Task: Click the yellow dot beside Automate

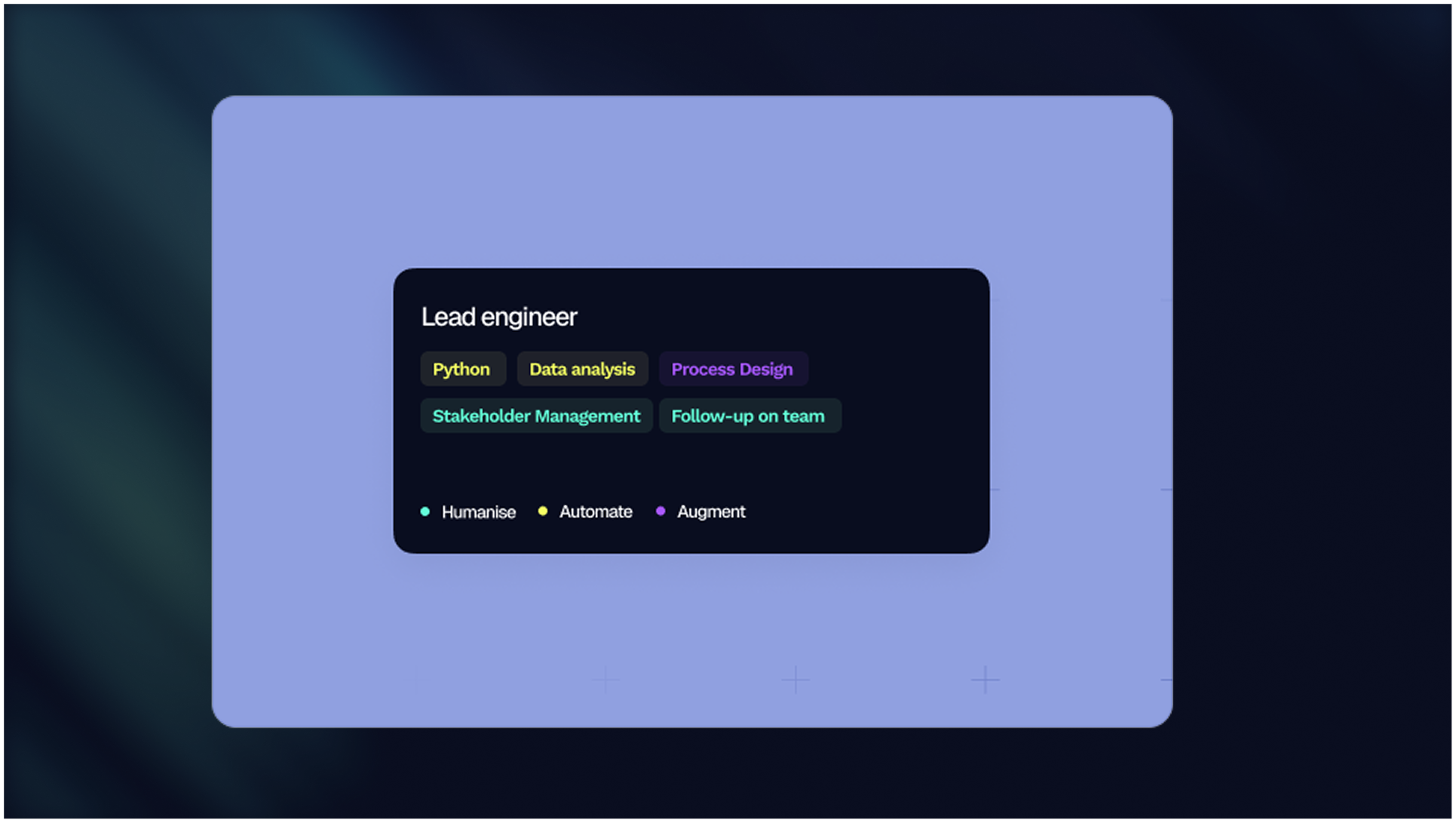Action: [543, 511]
